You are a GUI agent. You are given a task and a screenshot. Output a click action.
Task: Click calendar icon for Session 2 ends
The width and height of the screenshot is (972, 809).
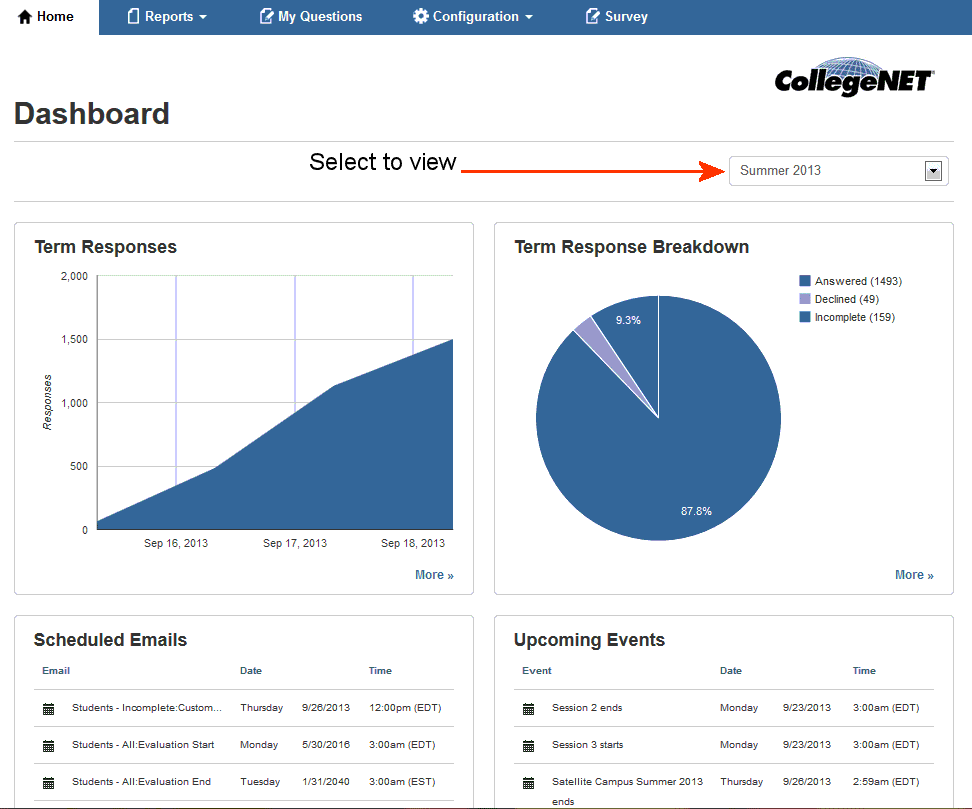tap(528, 709)
